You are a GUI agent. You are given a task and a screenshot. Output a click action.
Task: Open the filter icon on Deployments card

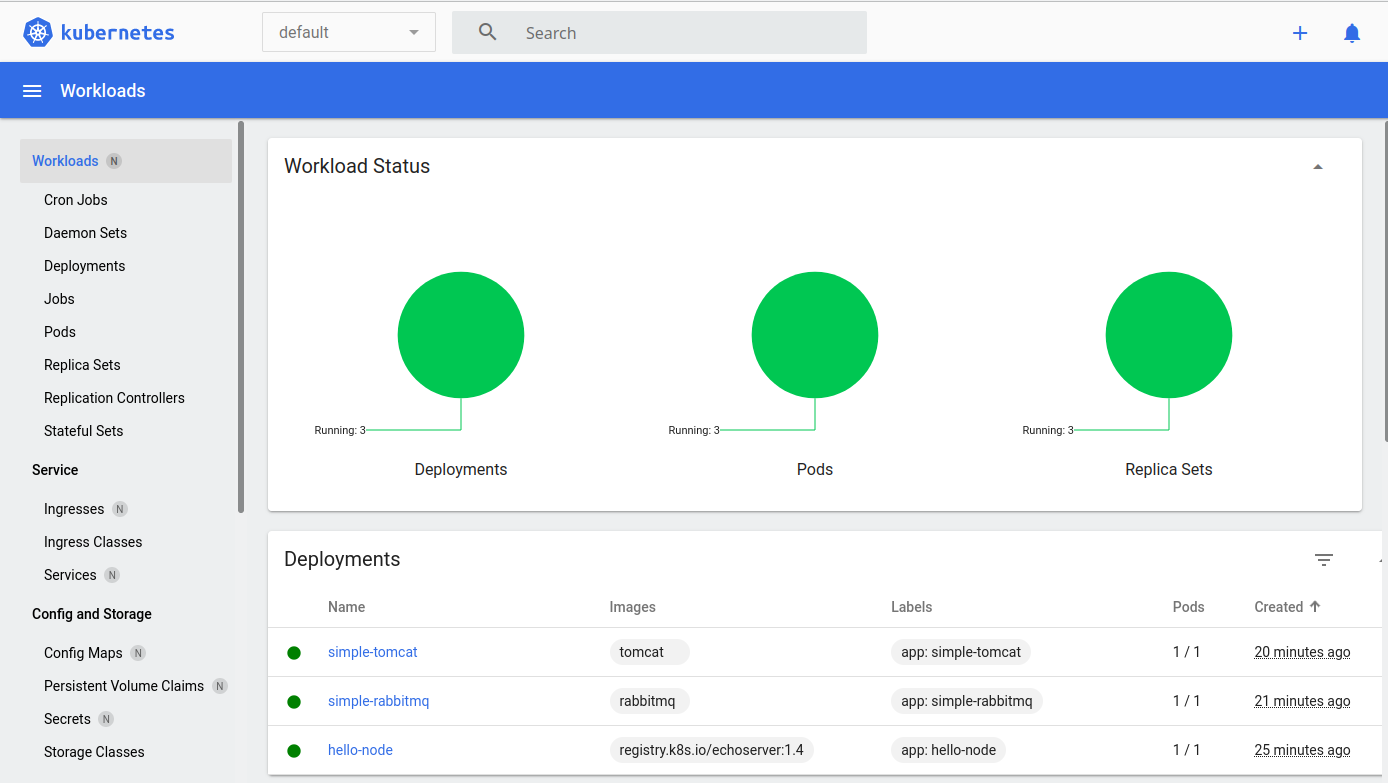1324,559
